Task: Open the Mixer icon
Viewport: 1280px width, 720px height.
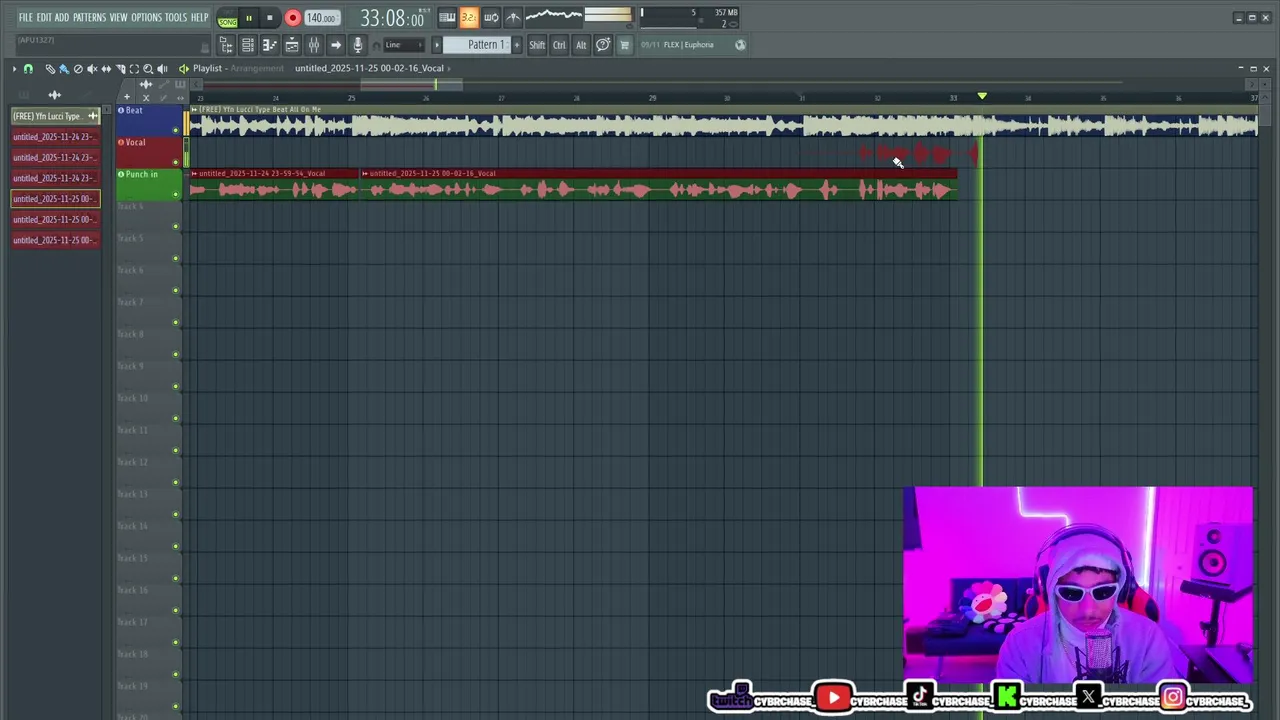Action: (x=314, y=45)
